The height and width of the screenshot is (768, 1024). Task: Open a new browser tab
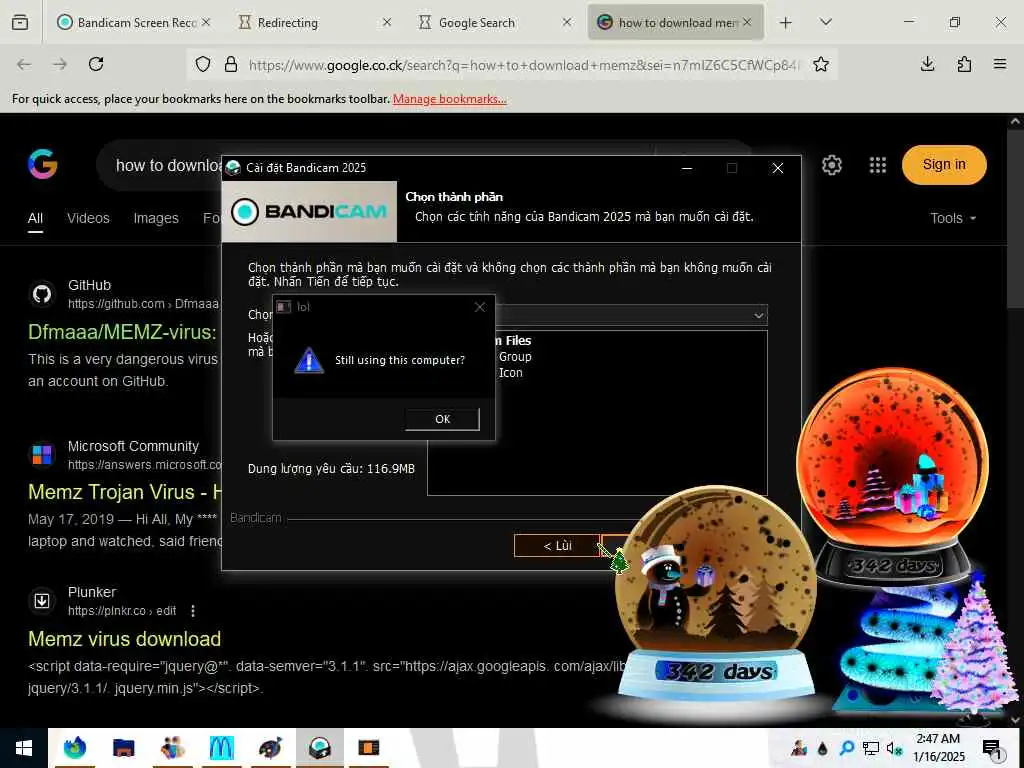[786, 23]
